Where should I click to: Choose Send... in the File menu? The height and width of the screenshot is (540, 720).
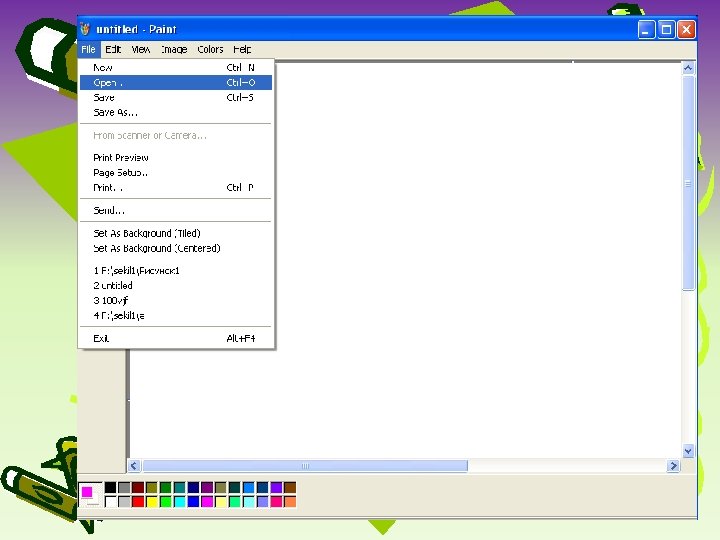[x=176, y=210]
